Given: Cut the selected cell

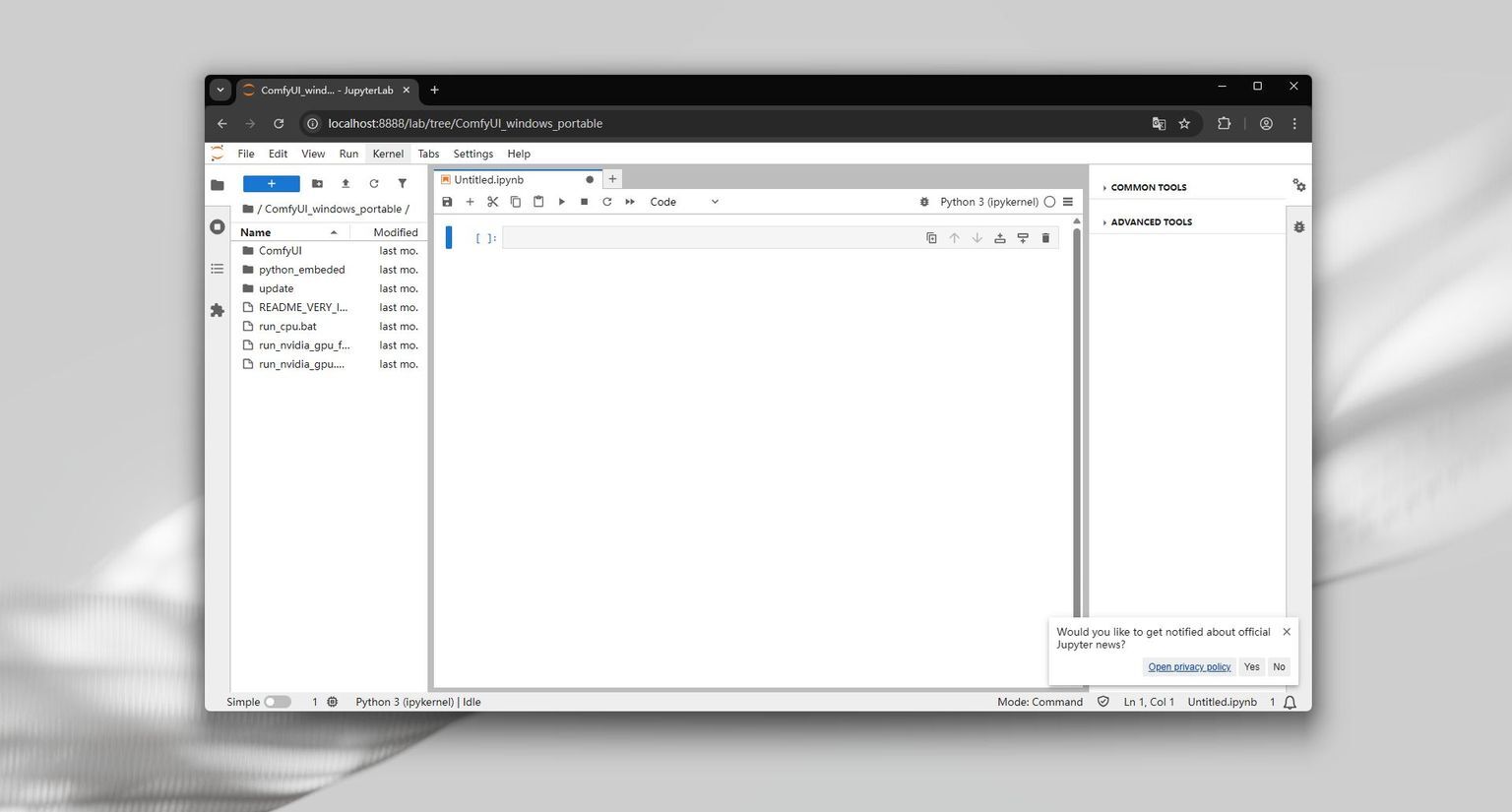Looking at the screenshot, I should 492,202.
